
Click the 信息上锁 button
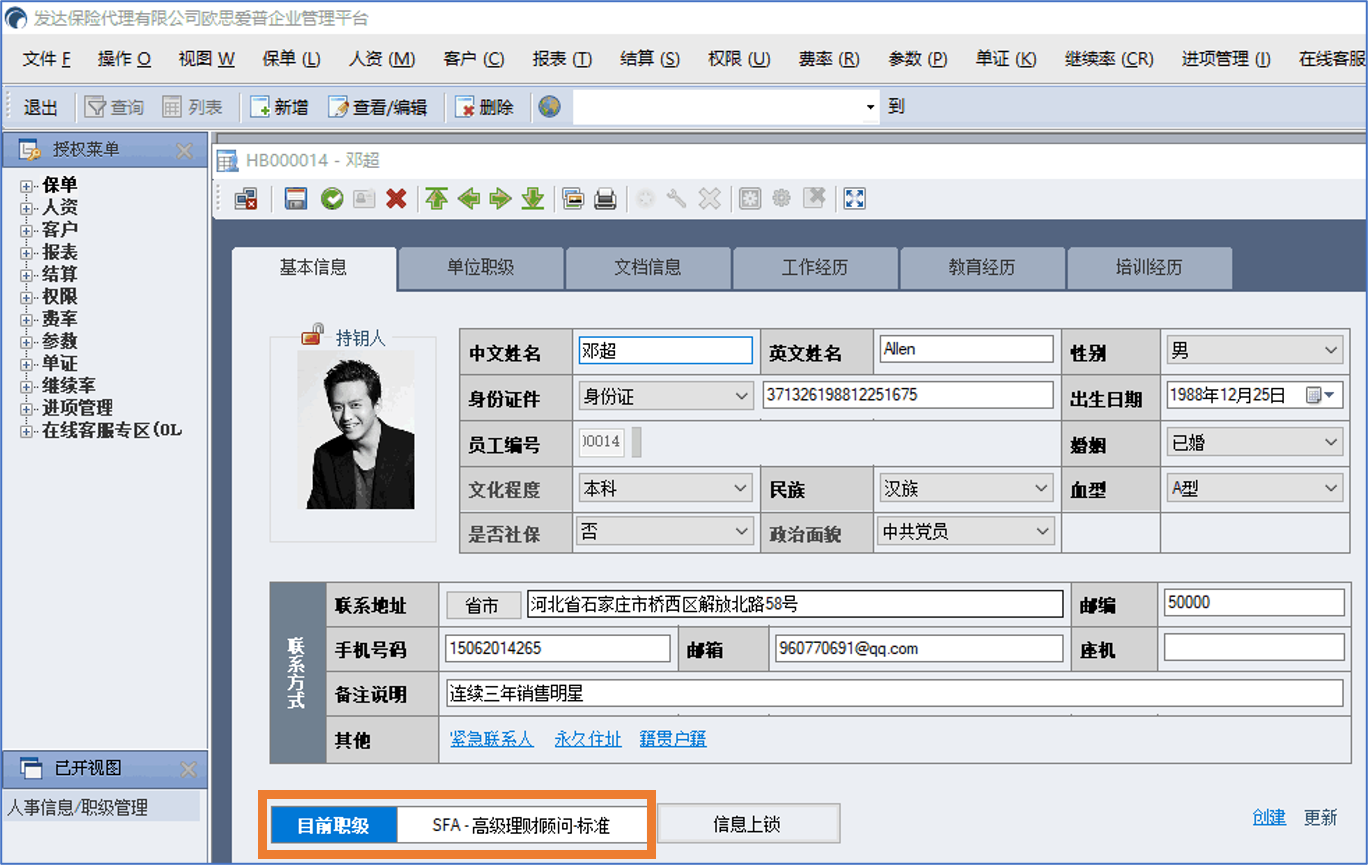tap(746, 824)
